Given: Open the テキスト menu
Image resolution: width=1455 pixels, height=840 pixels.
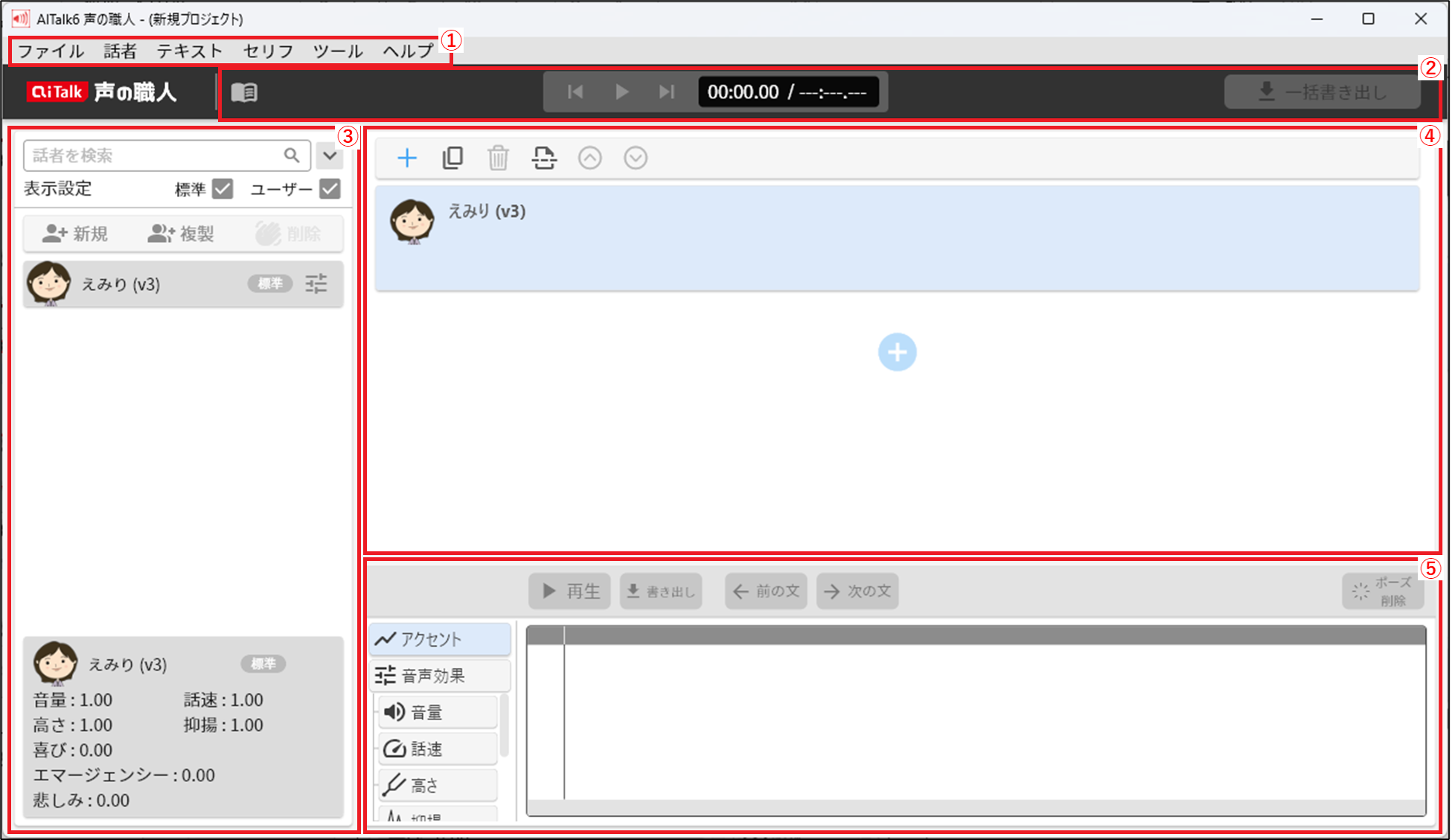Looking at the screenshot, I should tap(190, 51).
